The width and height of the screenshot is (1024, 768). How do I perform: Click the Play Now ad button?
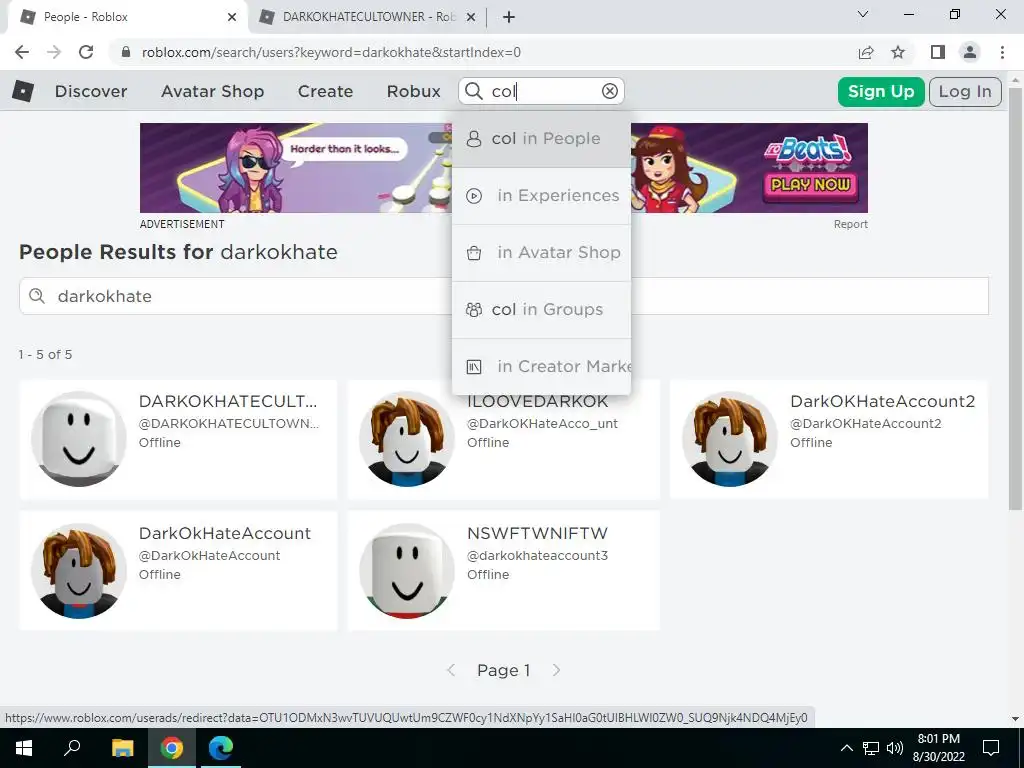[810, 185]
